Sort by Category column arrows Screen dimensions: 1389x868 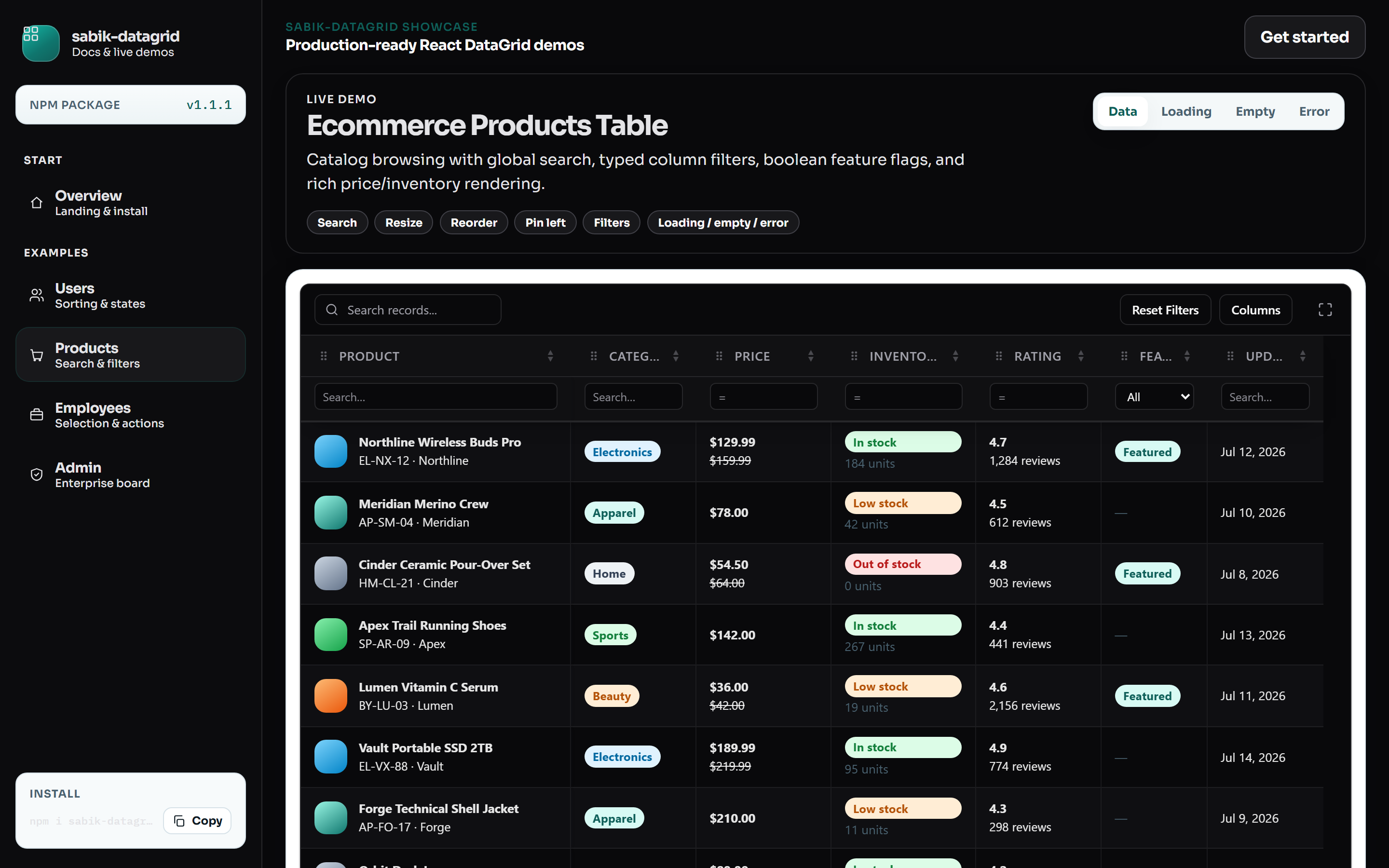[676, 356]
